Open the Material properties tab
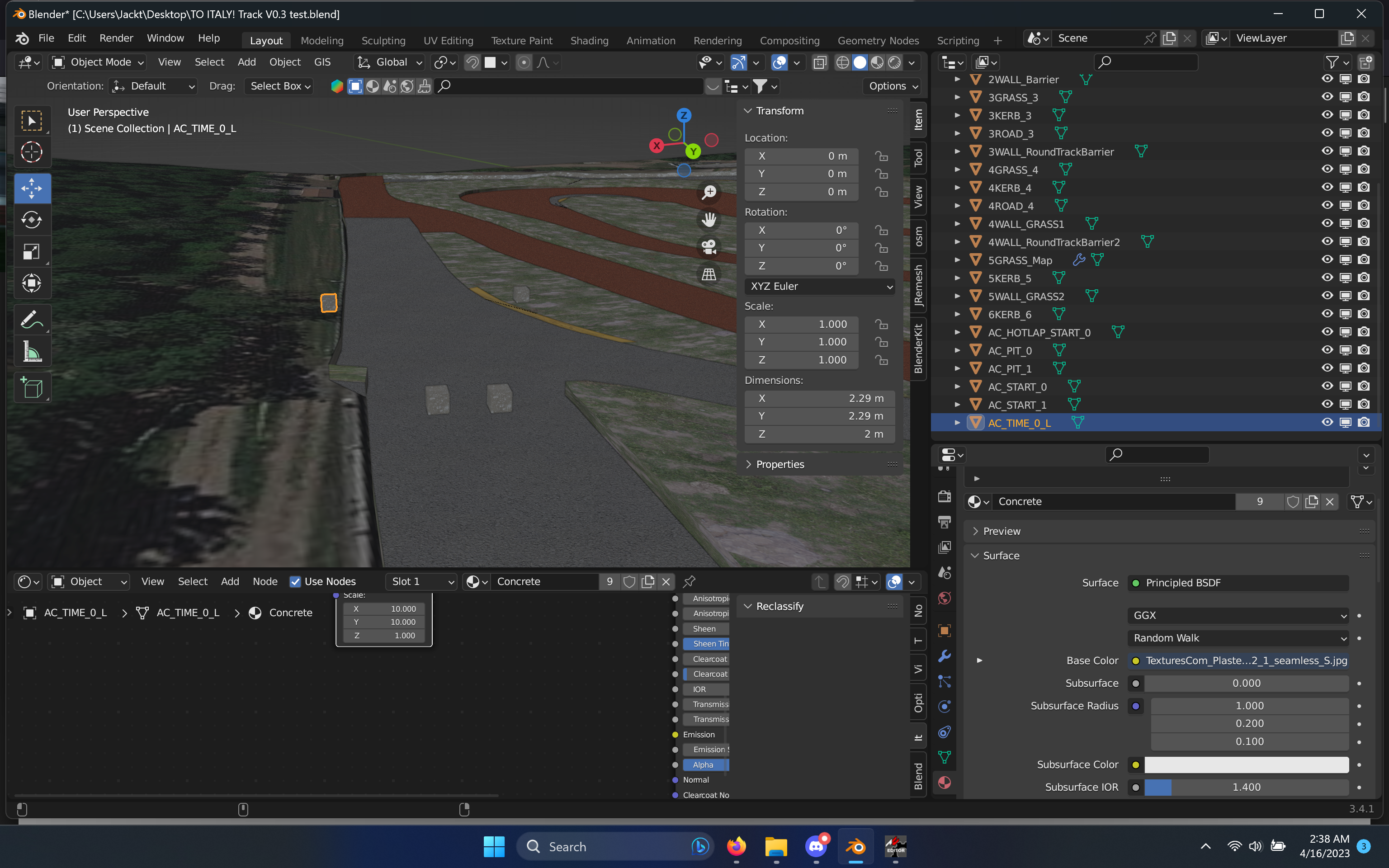Viewport: 1389px width, 868px height. (x=944, y=783)
